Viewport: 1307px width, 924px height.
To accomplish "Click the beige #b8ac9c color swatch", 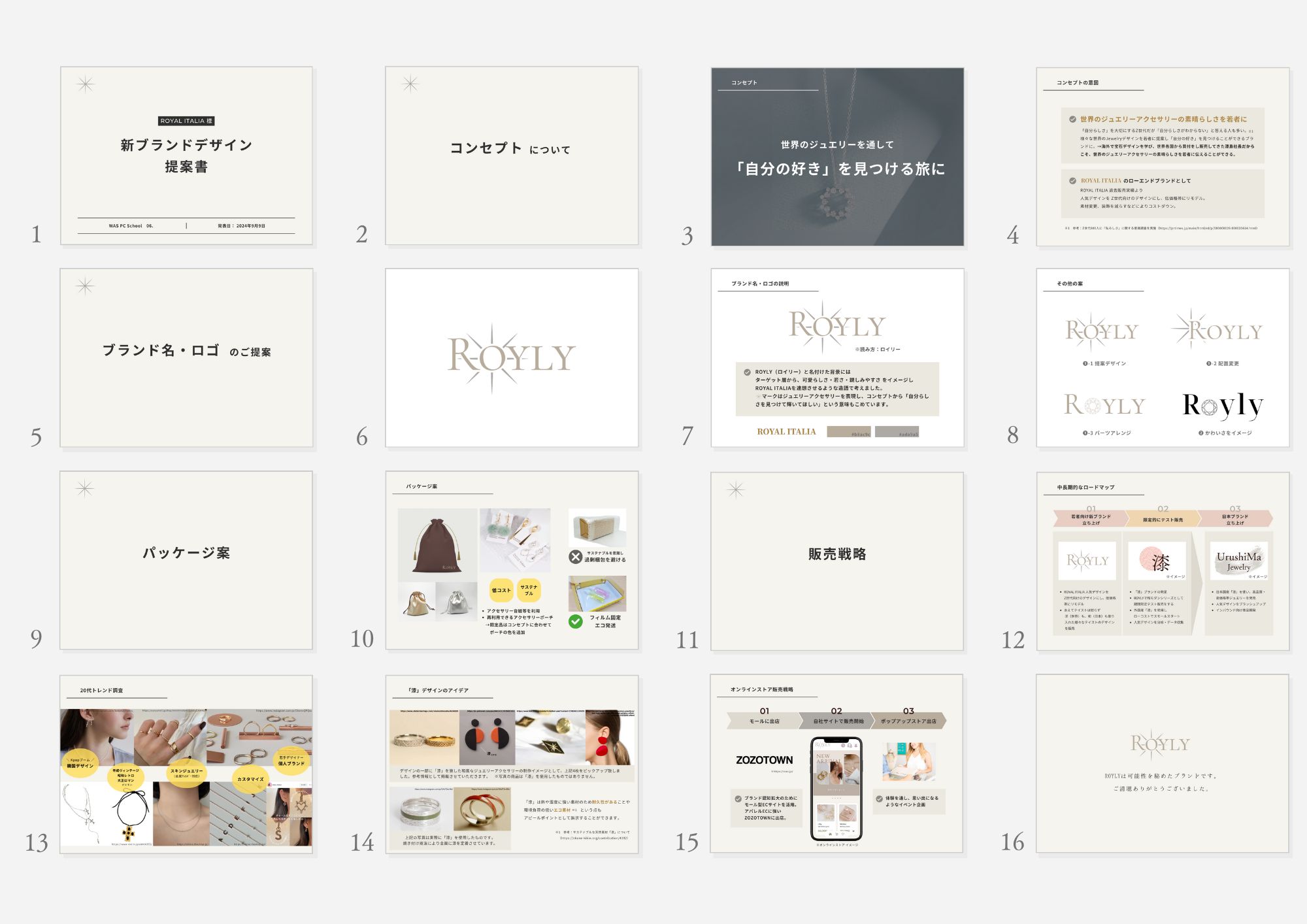I will pyautogui.click(x=848, y=432).
